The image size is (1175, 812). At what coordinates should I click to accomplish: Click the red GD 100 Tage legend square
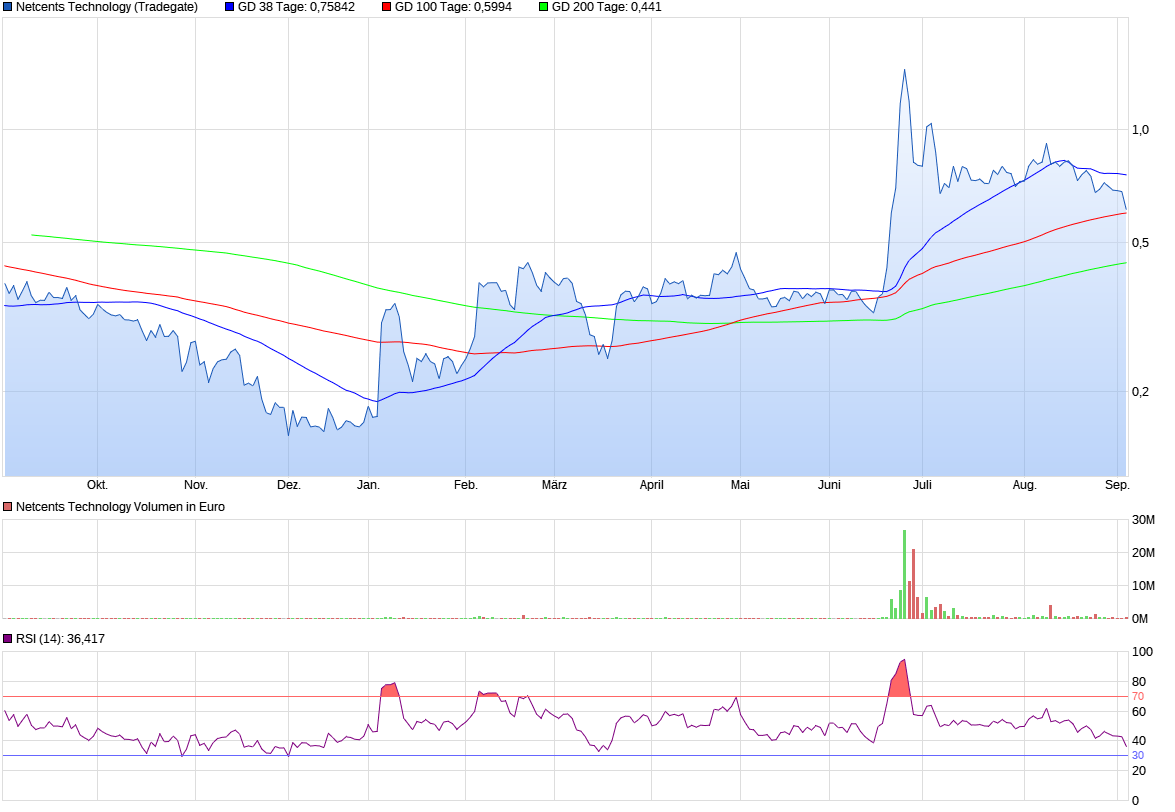click(387, 7)
